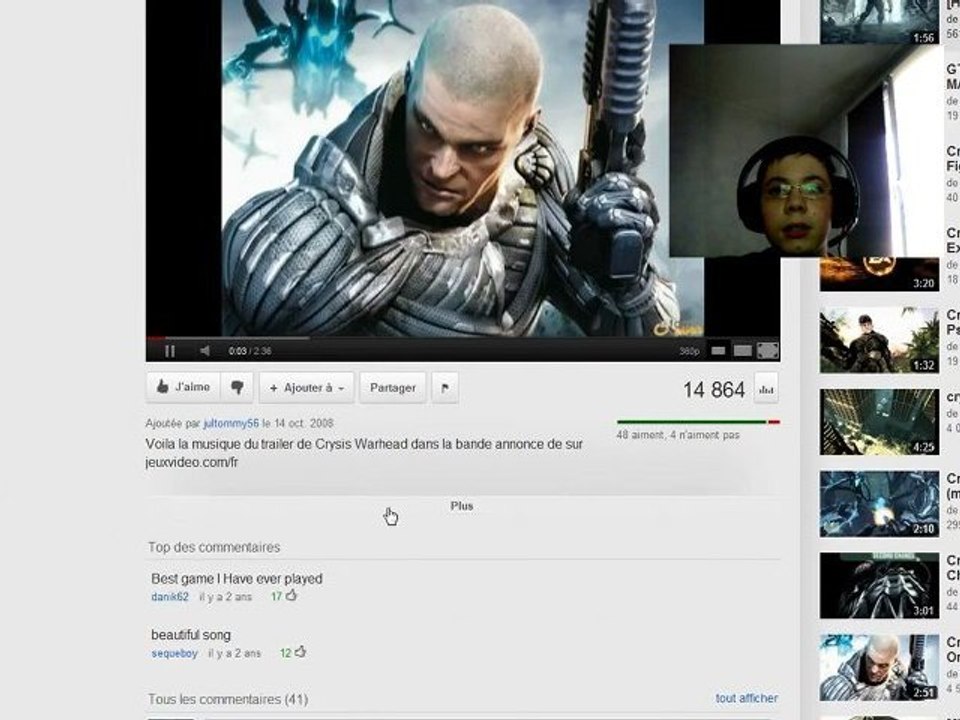960x720 pixels.
Task: Click the 14 864 view count
Action: tap(714, 389)
